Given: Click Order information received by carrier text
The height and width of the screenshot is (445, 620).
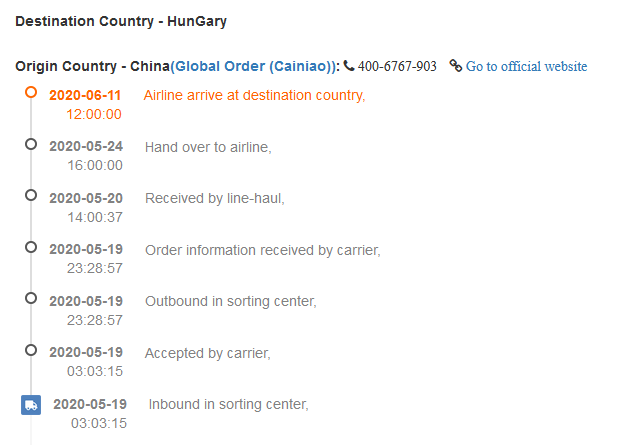Looking at the screenshot, I should (263, 250).
